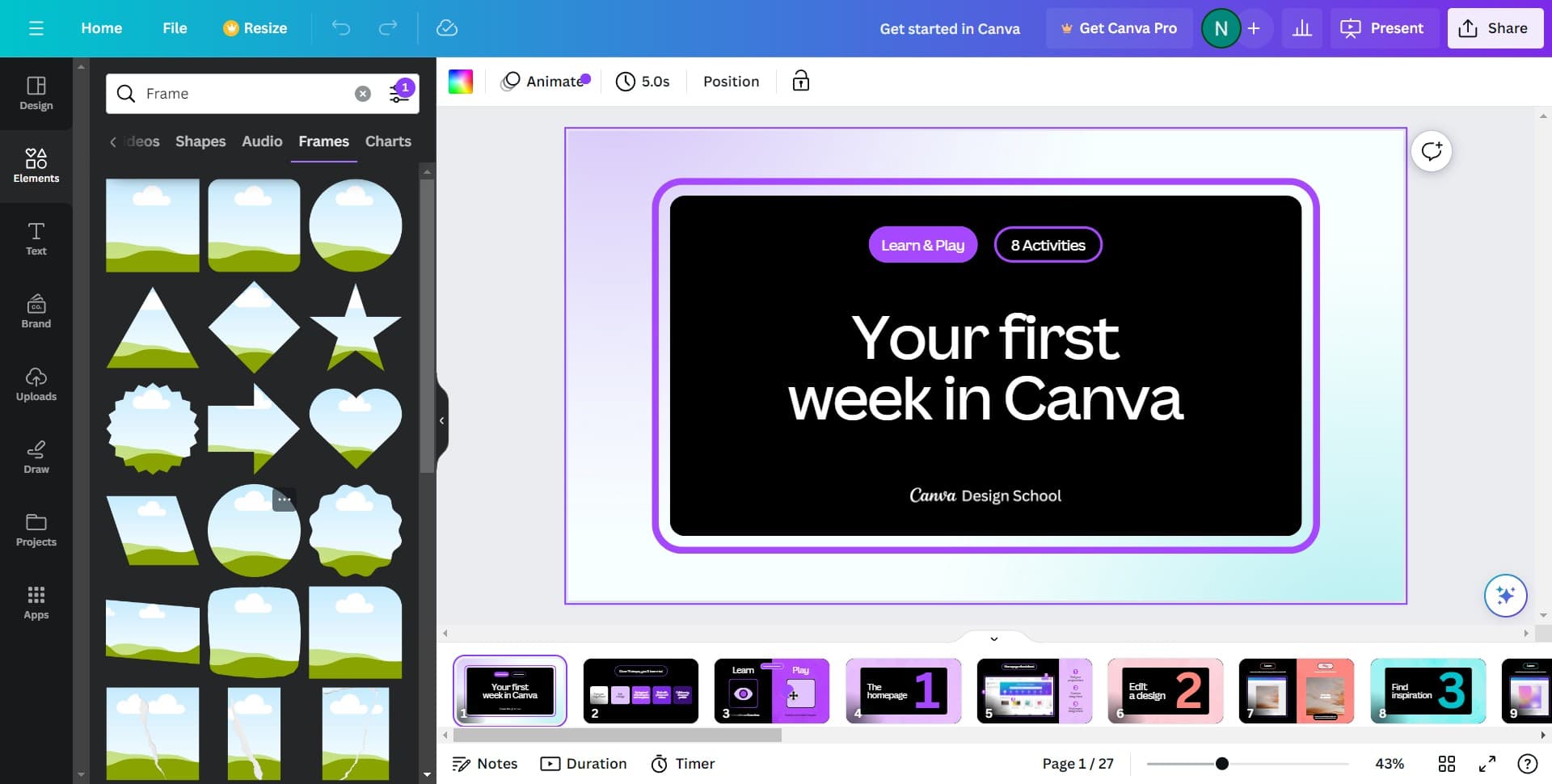
Task: Collapse the page thumbnails strip chevron
Action: [x=994, y=639]
